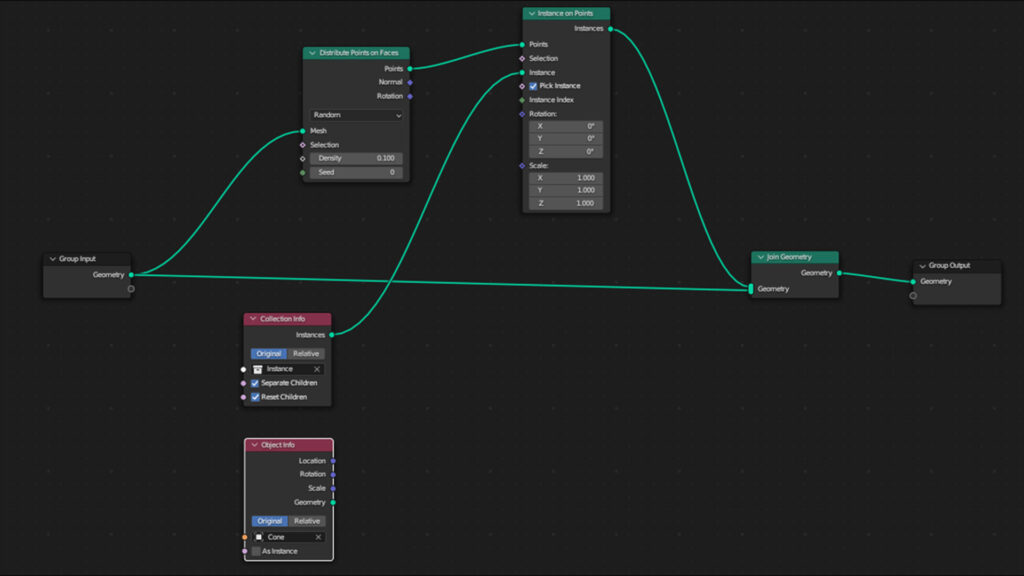
Task: Click the Seed input field on Distribute Points on Faces
Action: pos(356,172)
